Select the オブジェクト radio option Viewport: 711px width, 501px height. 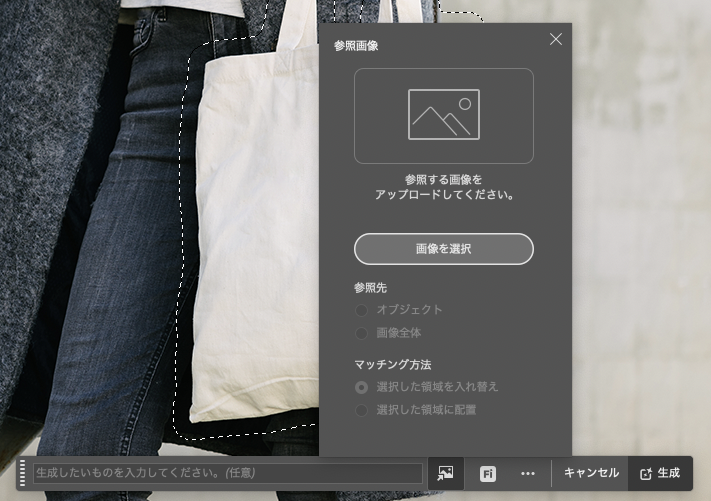tap(362, 310)
